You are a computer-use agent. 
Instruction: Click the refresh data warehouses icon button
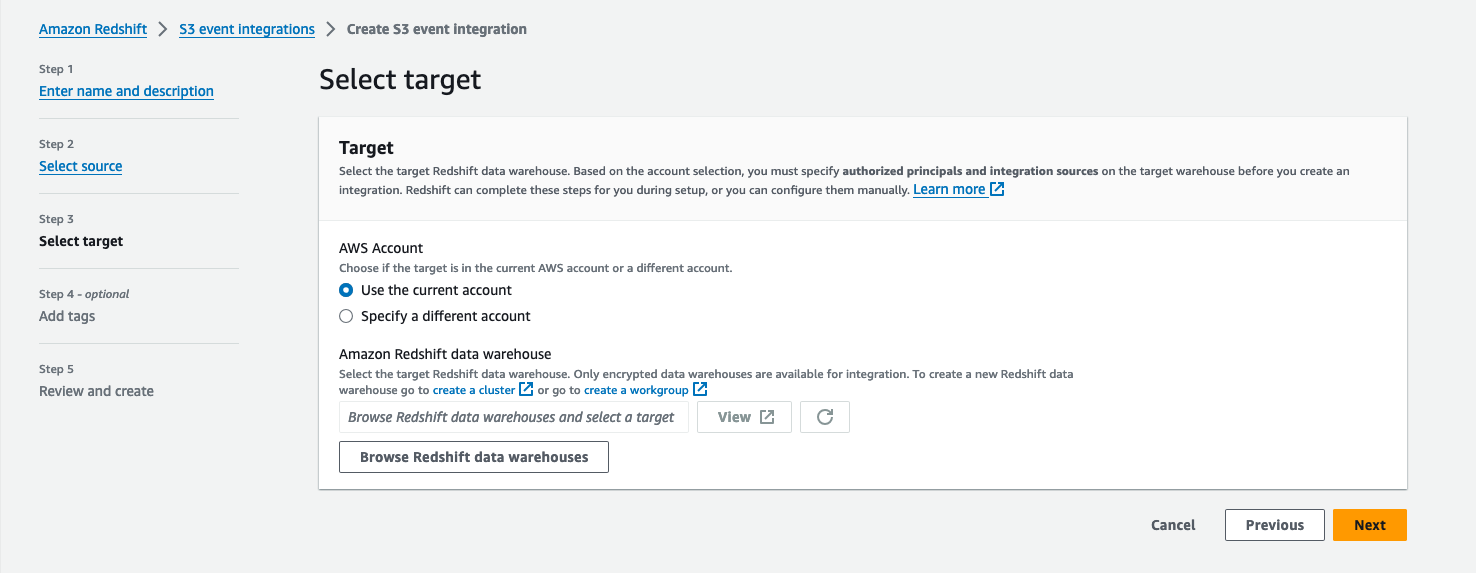click(825, 417)
